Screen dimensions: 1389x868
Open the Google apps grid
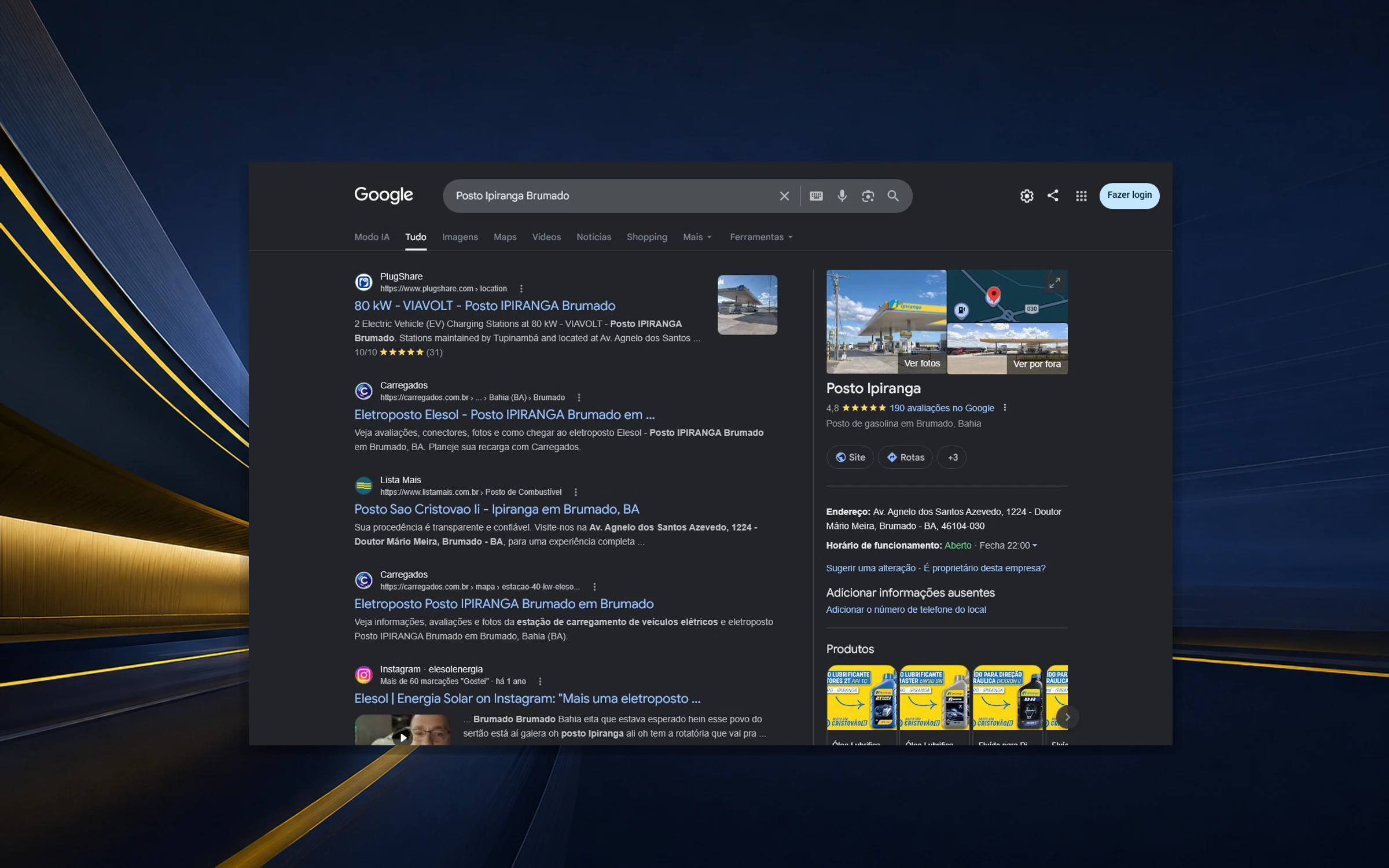(x=1081, y=196)
